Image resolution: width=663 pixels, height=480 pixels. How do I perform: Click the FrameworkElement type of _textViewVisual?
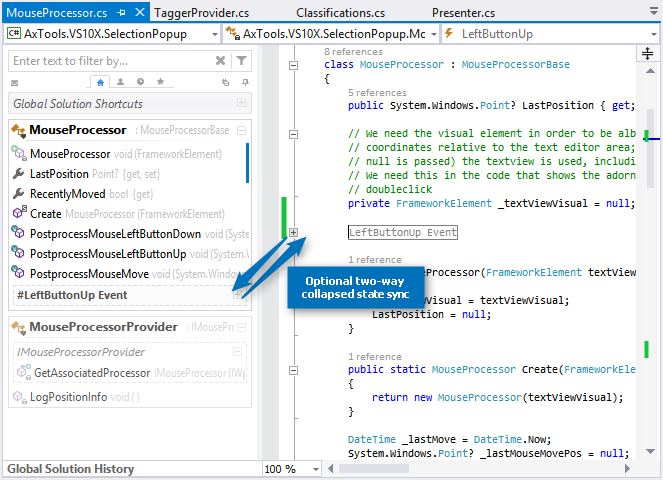pos(444,203)
